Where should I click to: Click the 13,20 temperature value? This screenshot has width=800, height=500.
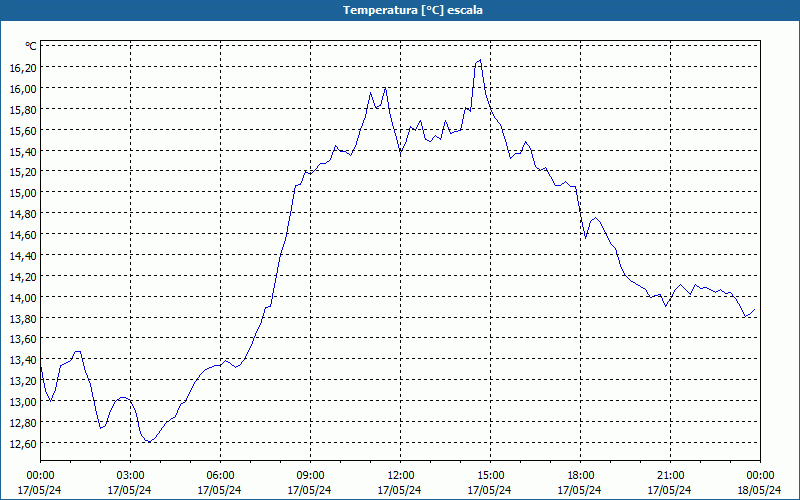click(x=23, y=381)
